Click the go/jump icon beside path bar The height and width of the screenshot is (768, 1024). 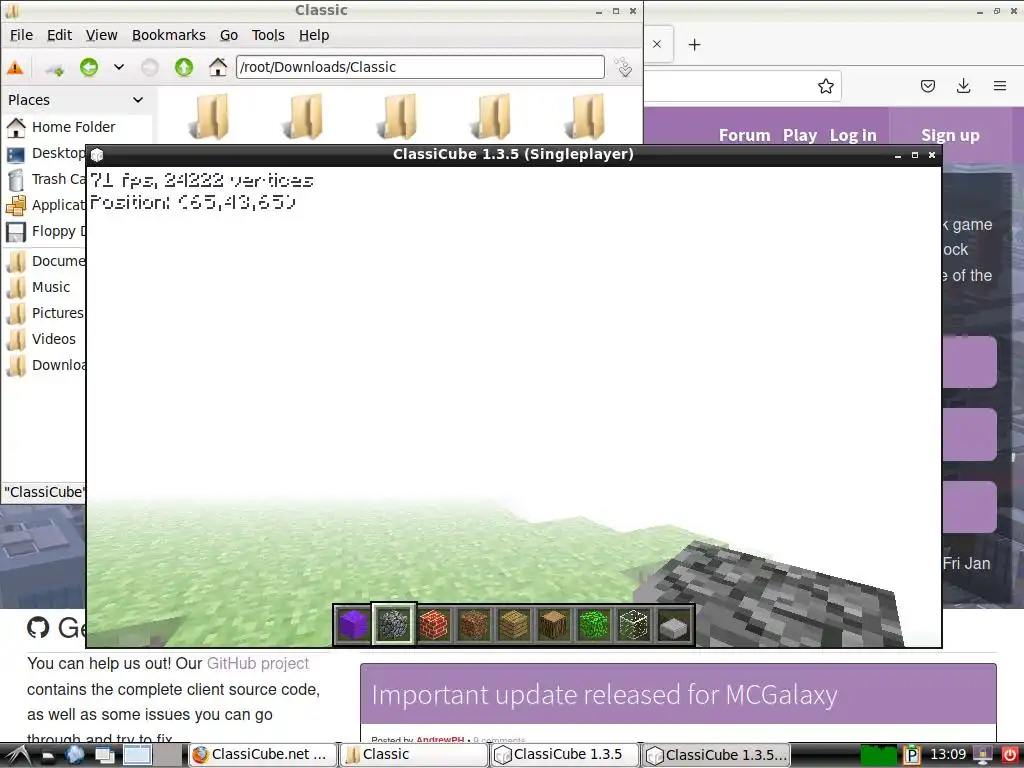(x=624, y=67)
